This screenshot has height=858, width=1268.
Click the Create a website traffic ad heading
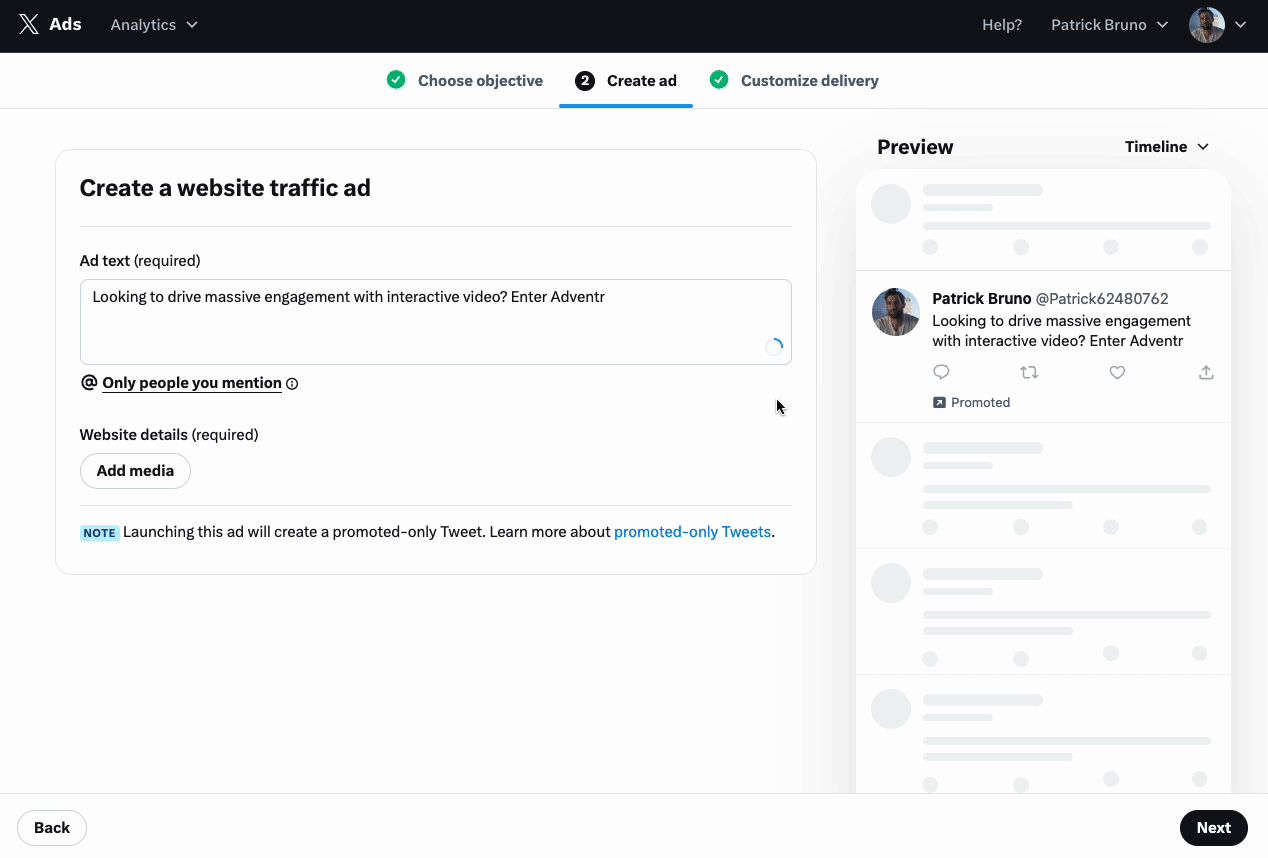[x=225, y=188]
